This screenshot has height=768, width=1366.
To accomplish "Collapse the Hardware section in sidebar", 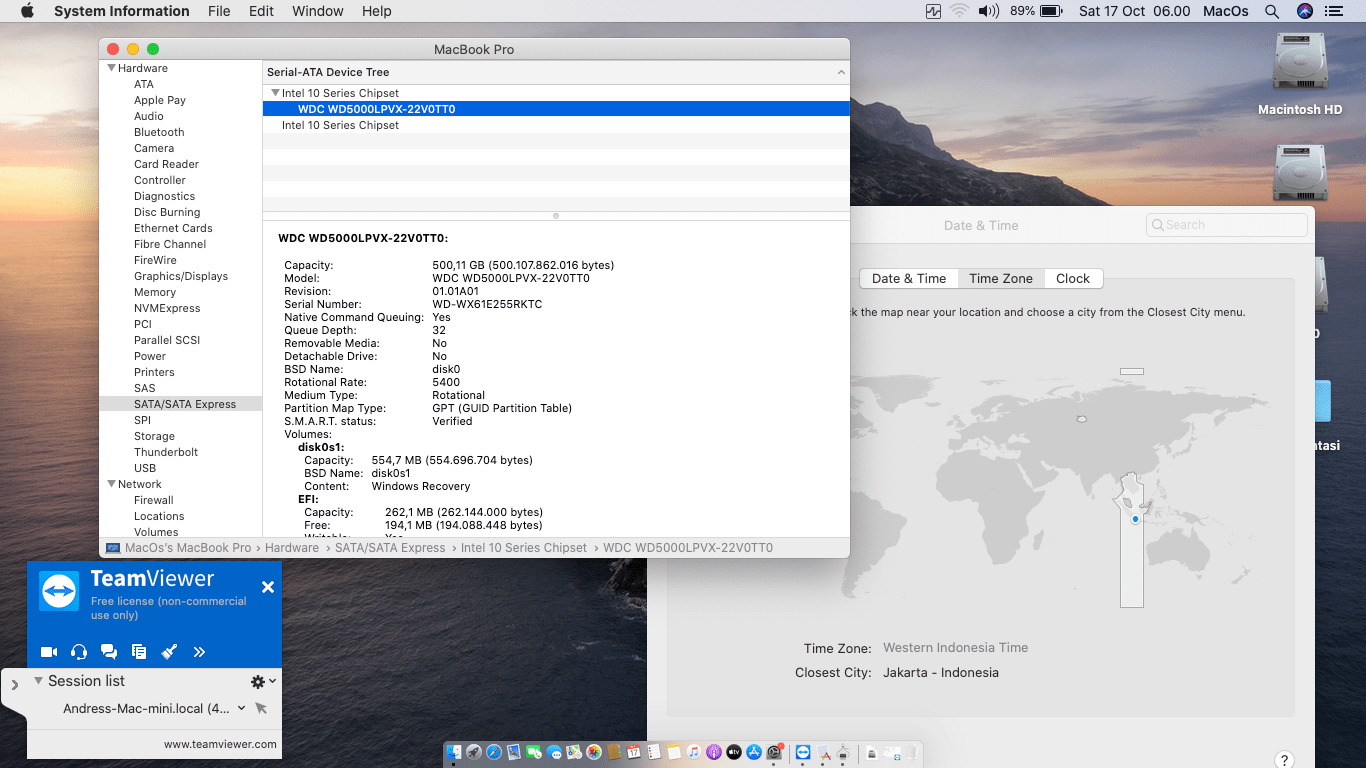I will tap(110, 68).
